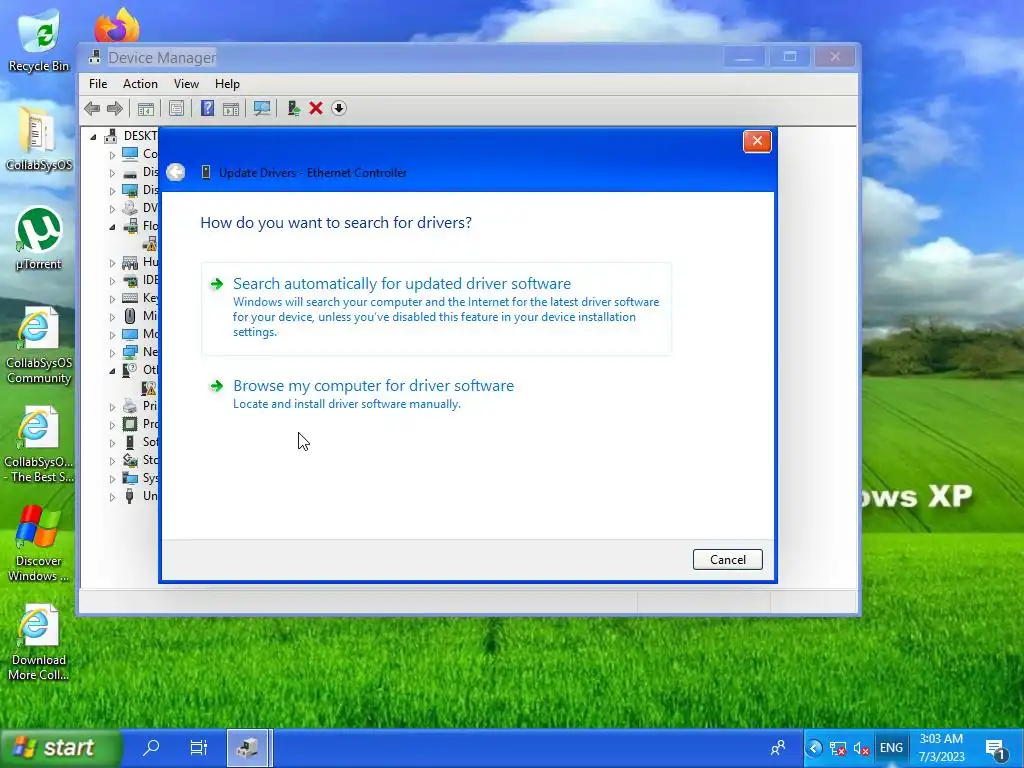1024x768 pixels.
Task: Open the CollabSysO... - The Best S... shortcut
Action: click(x=39, y=445)
